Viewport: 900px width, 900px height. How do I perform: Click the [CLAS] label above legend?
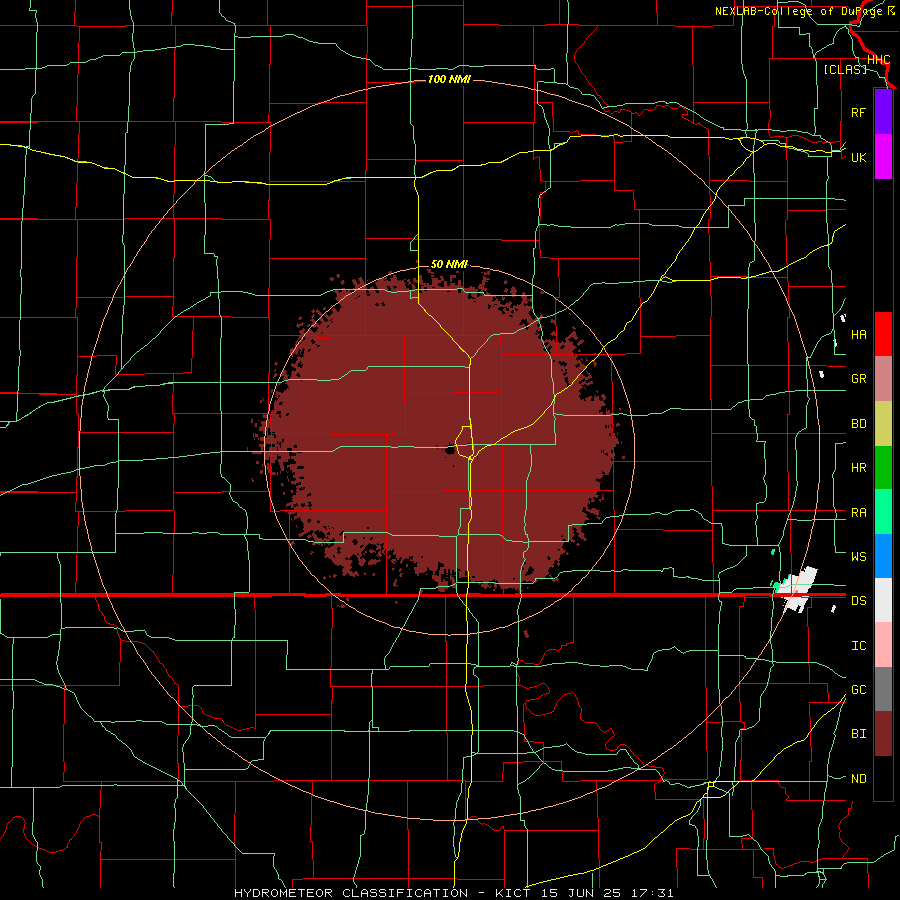845,69
